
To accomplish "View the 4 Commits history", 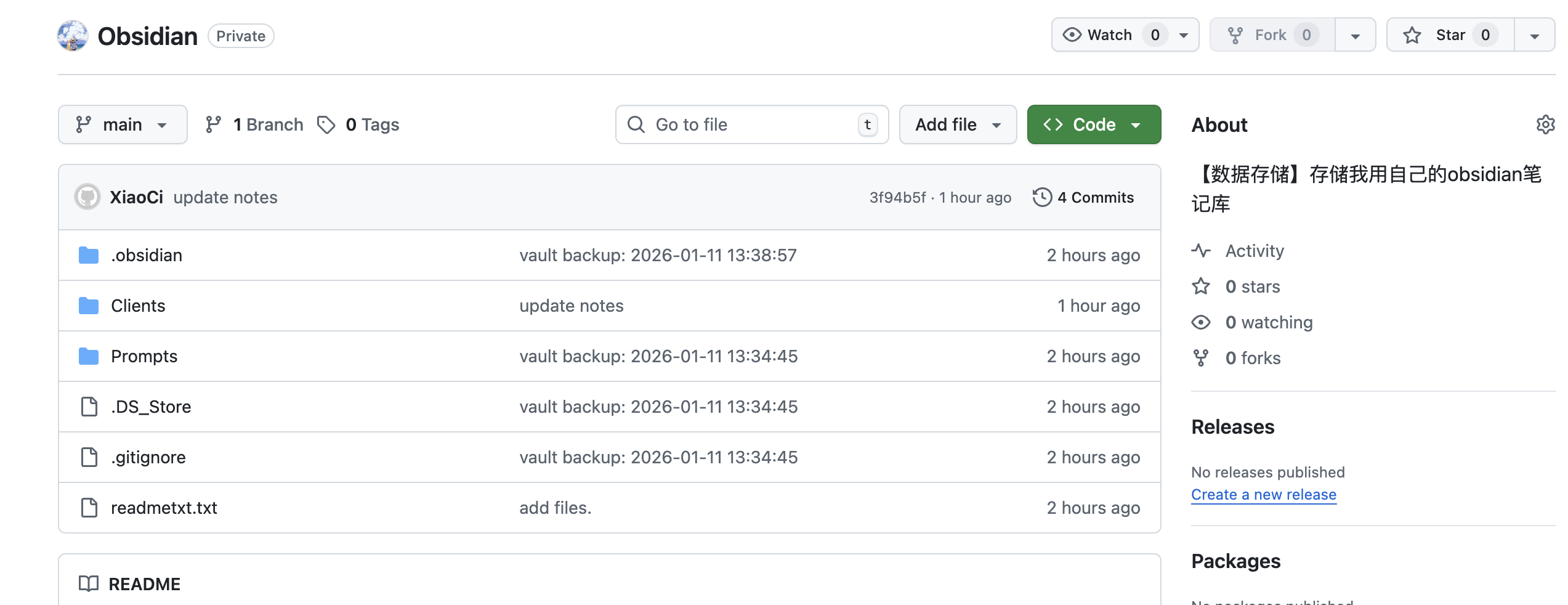I will [x=1084, y=197].
